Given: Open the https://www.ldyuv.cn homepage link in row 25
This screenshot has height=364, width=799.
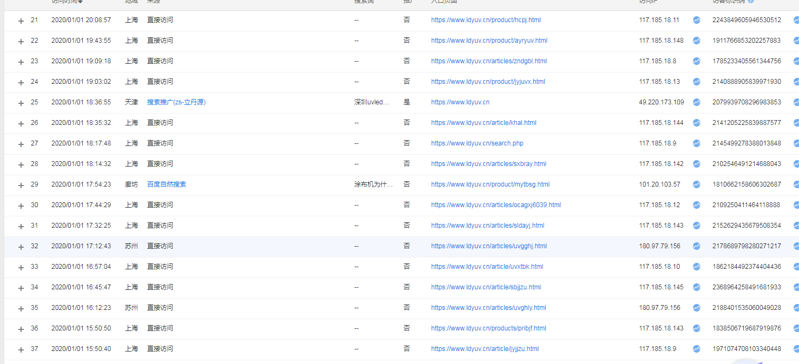Looking at the screenshot, I should point(460,102).
